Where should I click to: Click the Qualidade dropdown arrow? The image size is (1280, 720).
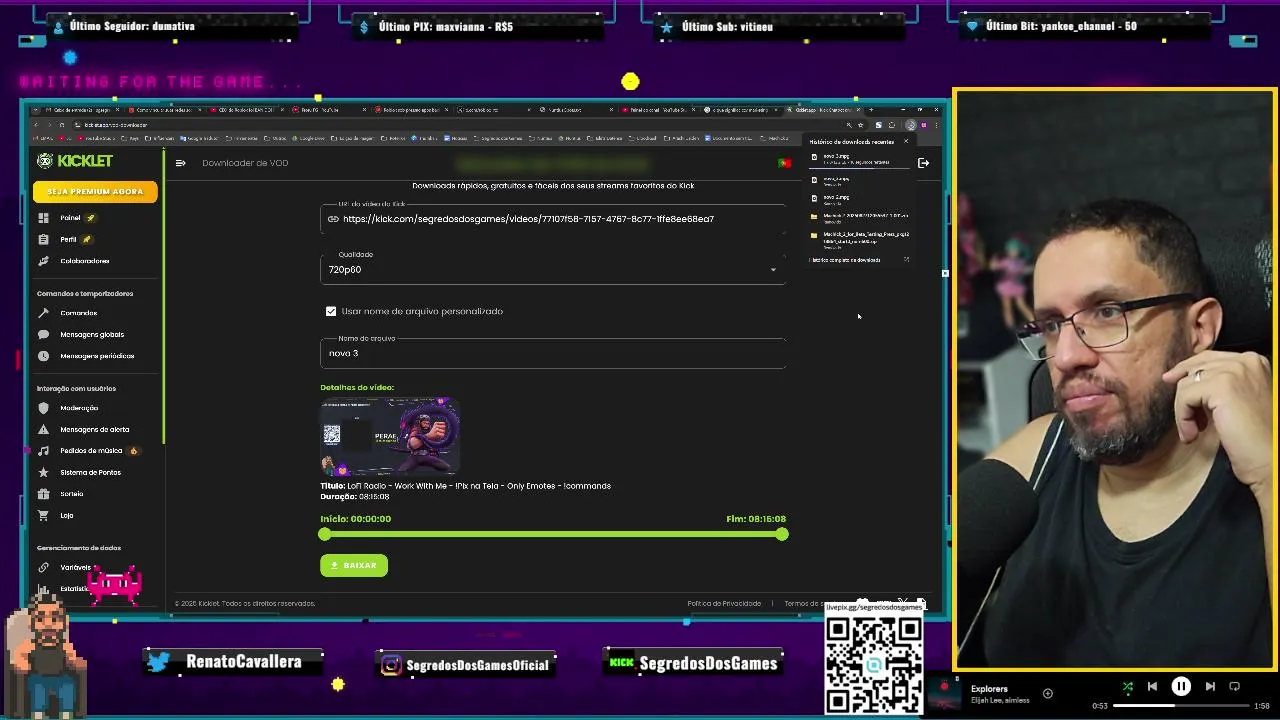pos(773,270)
